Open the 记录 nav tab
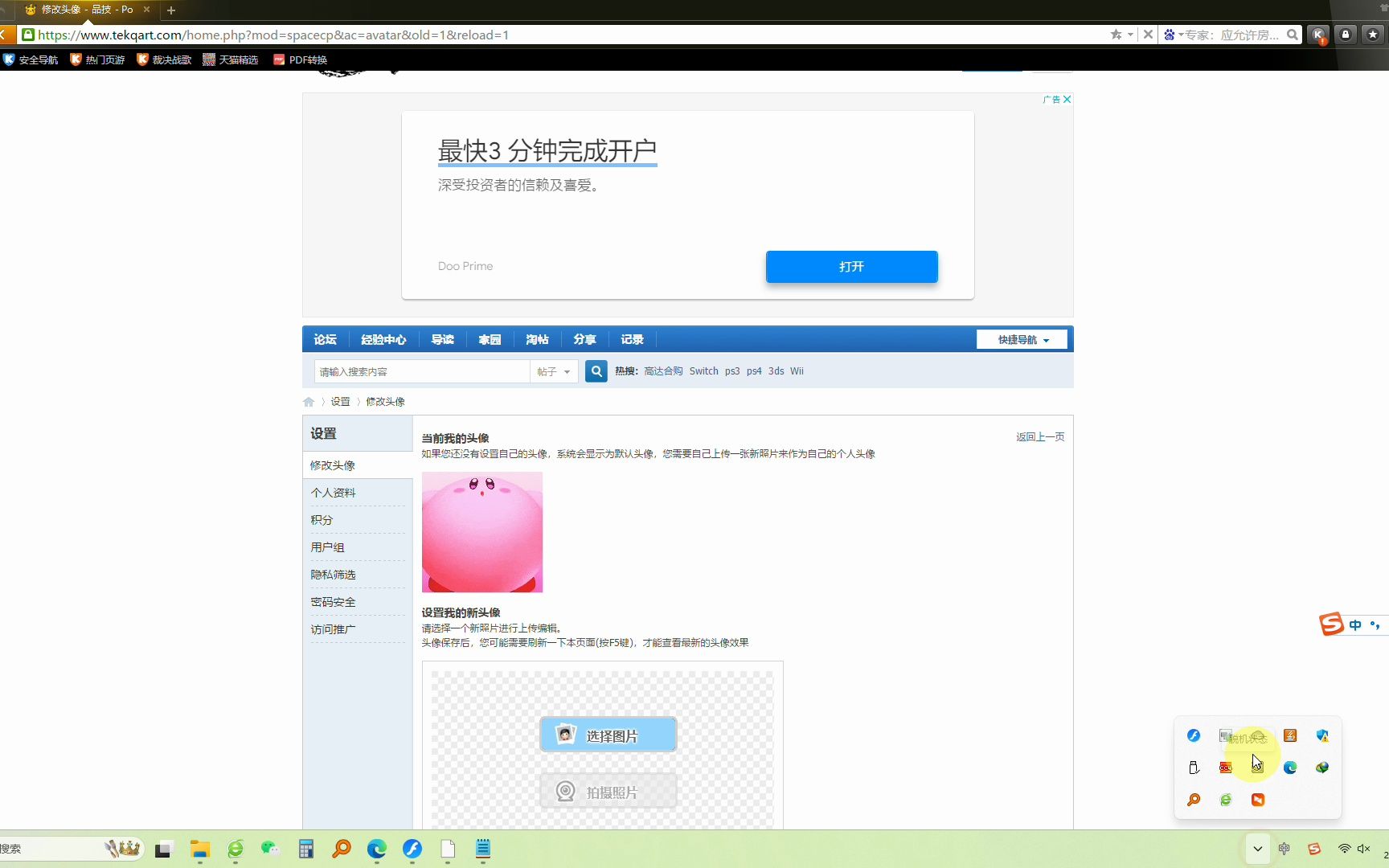The height and width of the screenshot is (868, 1389). [x=632, y=340]
